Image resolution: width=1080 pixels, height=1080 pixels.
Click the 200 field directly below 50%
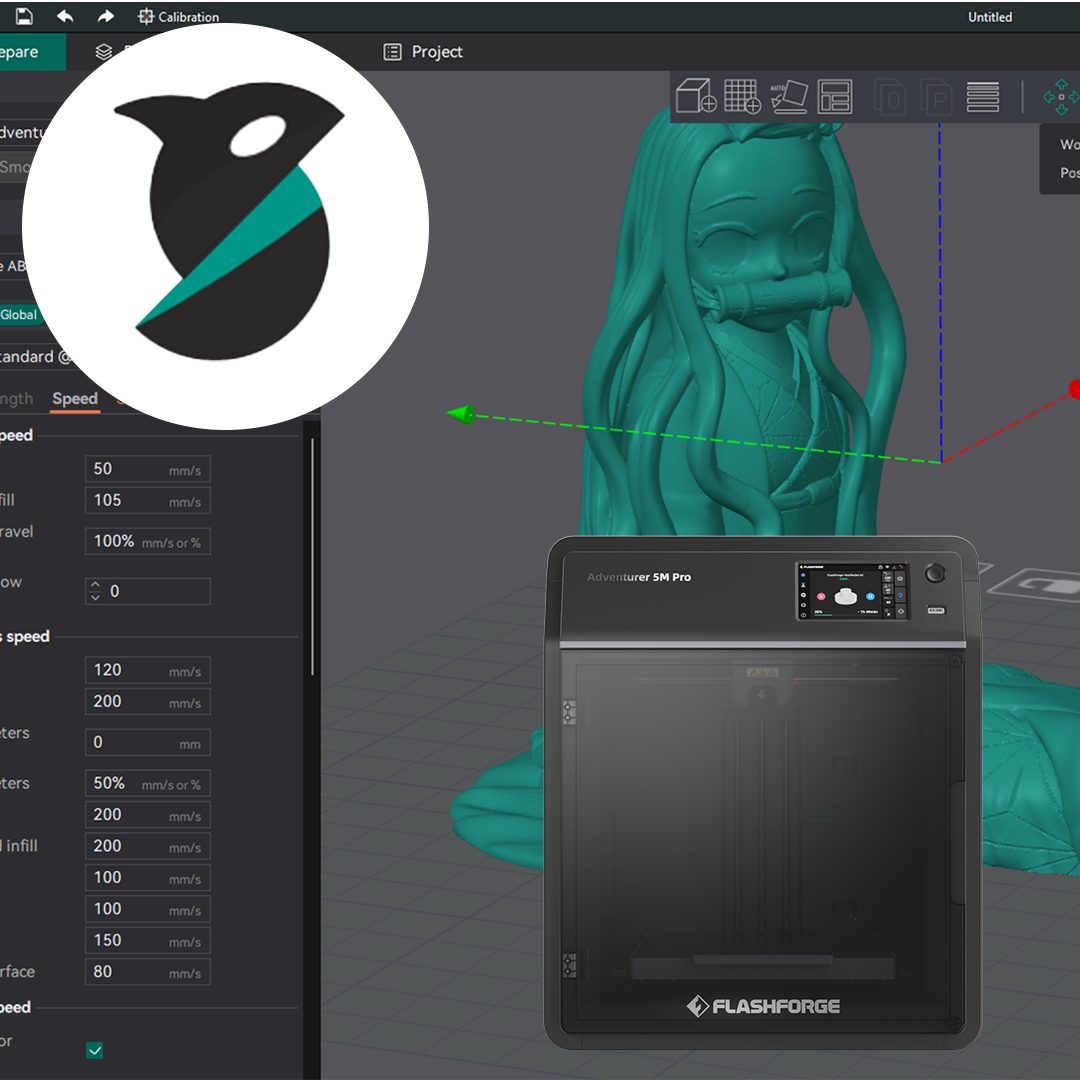[x=147, y=815]
